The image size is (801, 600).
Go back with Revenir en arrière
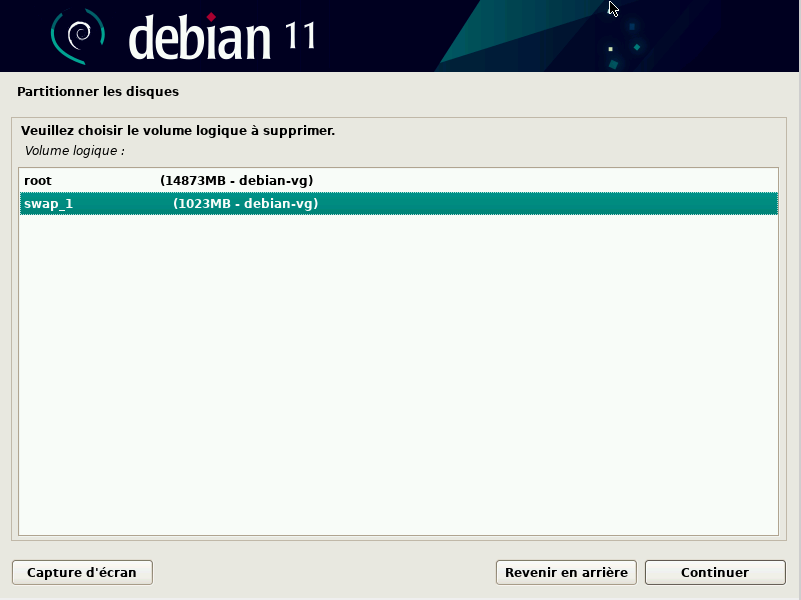[566, 572]
